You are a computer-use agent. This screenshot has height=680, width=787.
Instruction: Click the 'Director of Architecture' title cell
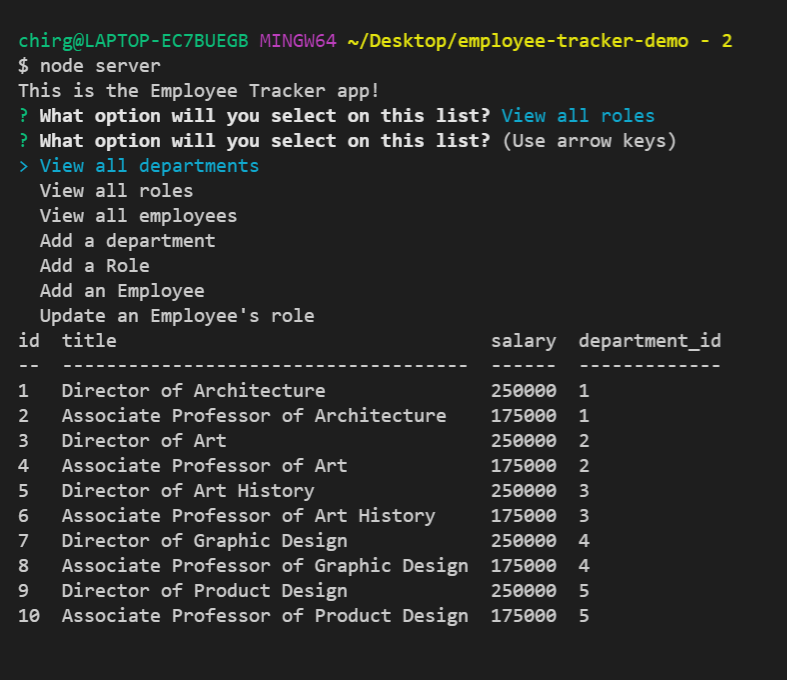[193, 391]
